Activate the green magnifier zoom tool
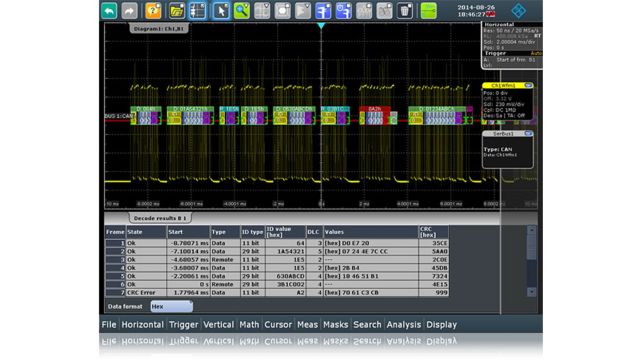Screen dimensions: 640x360 coord(241,11)
